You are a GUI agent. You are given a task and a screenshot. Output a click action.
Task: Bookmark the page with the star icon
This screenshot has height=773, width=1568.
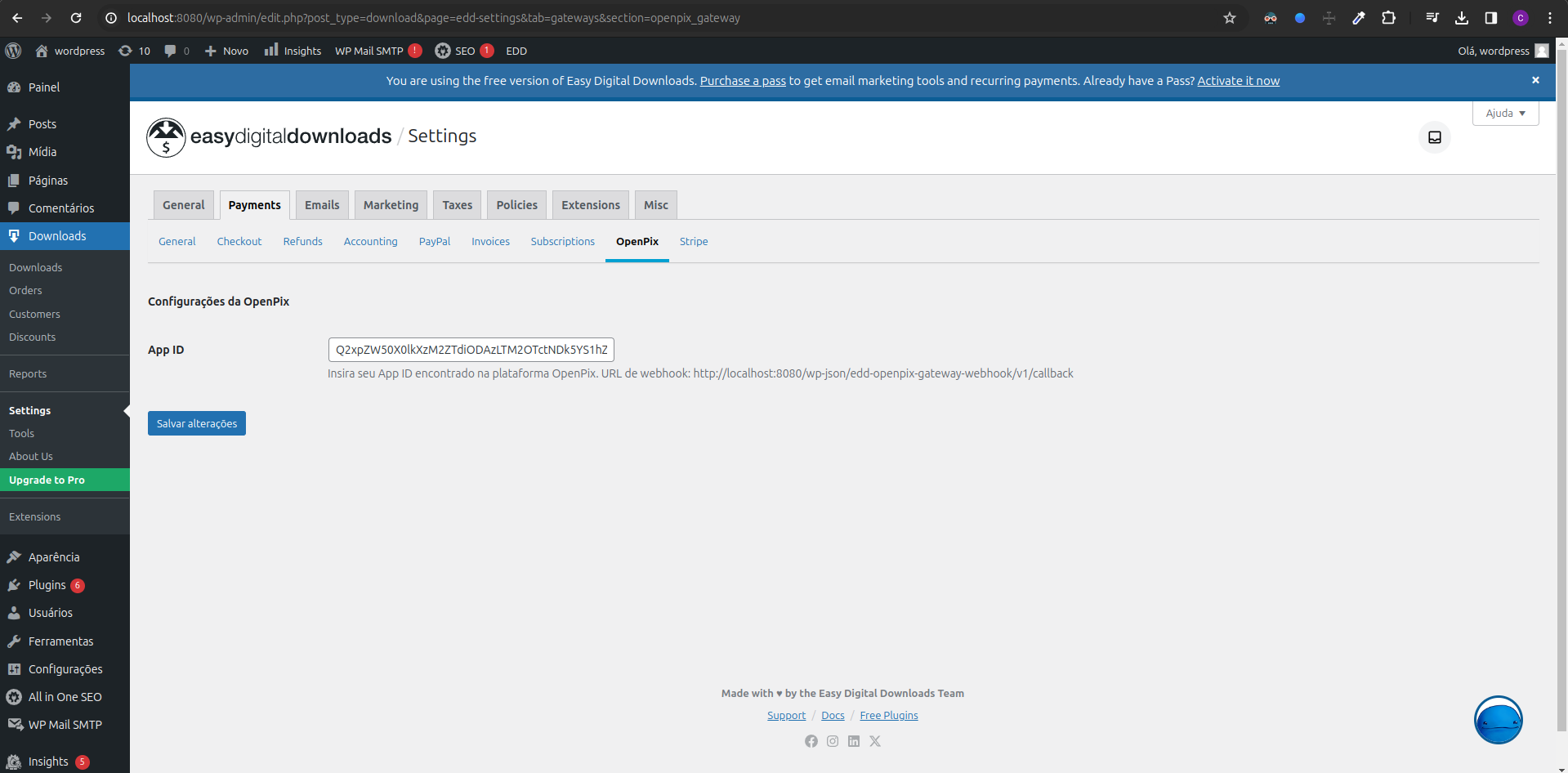pos(1229,17)
